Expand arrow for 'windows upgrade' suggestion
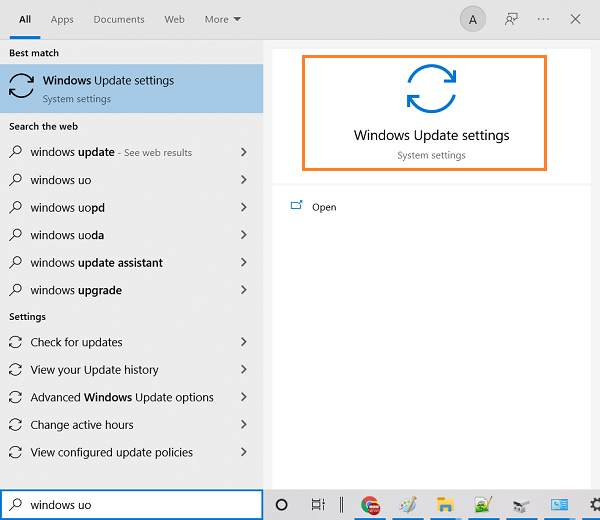 [x=244, y=290]
